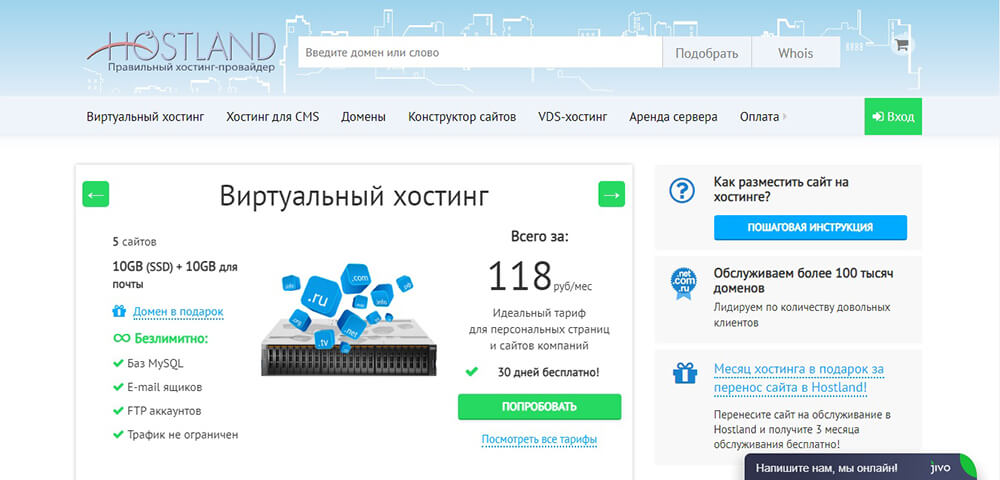
Task: Click the green Вход login button
Action: [893, 117]
